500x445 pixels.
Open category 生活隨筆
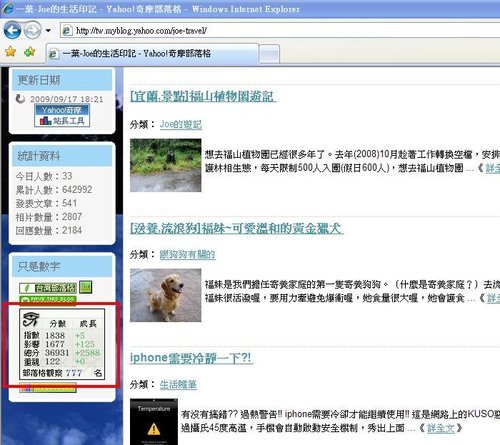178,385
